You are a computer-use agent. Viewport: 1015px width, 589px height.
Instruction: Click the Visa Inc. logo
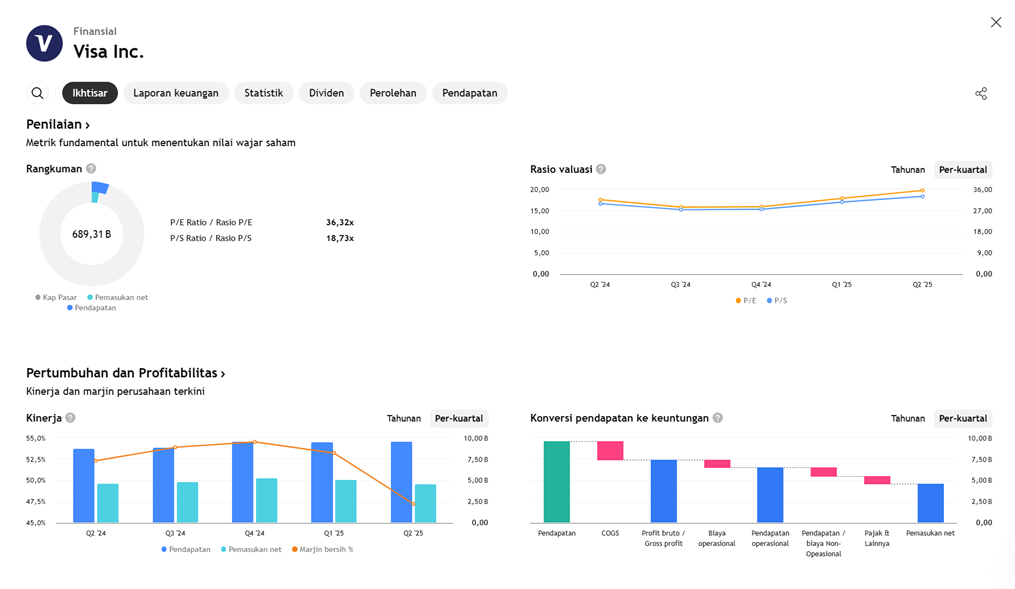click(44, 43)
